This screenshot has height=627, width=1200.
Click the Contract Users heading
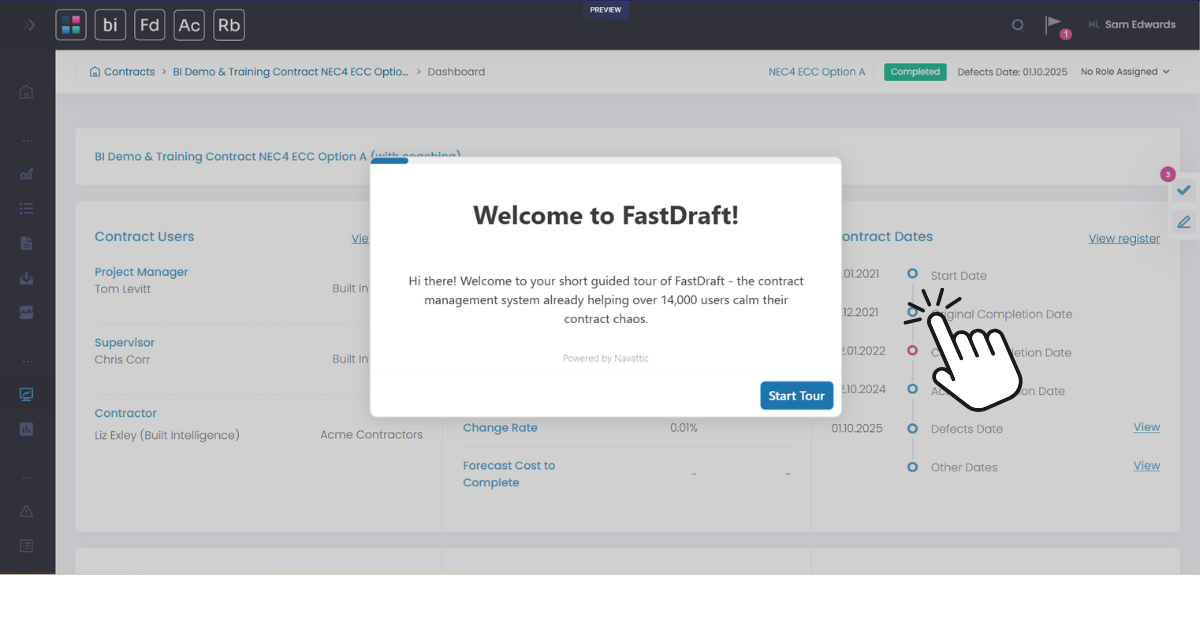[x=144, y=237]
